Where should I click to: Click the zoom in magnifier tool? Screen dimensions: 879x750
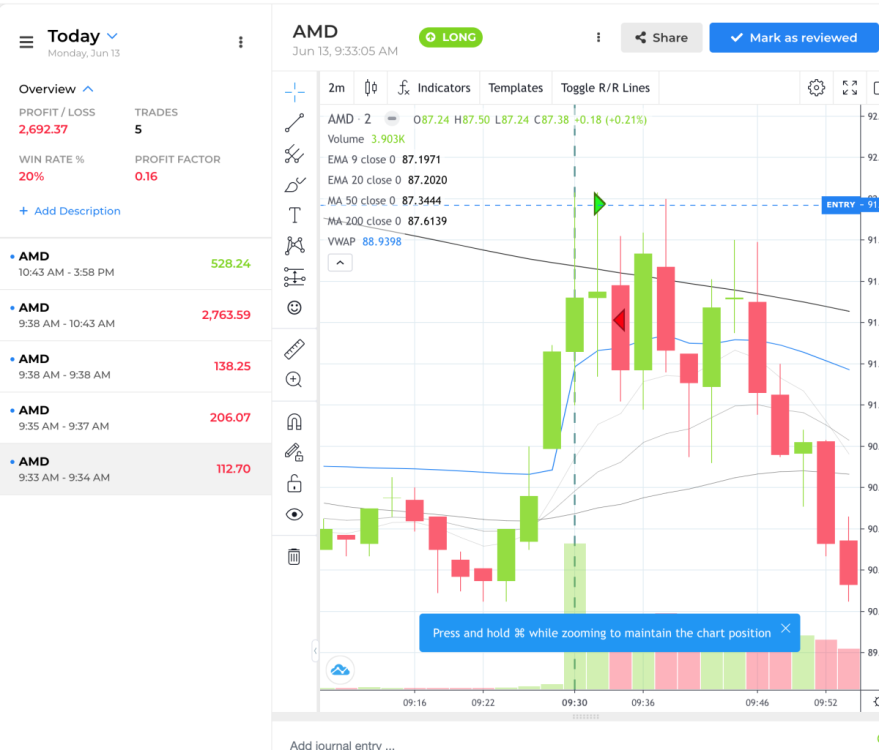(x=294, y=380)
